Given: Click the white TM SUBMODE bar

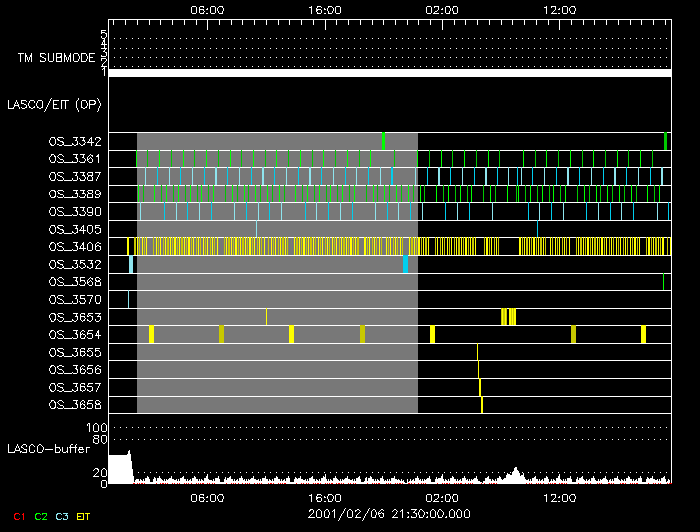Looking at the screenshot, I should click(x=389, y=73).
